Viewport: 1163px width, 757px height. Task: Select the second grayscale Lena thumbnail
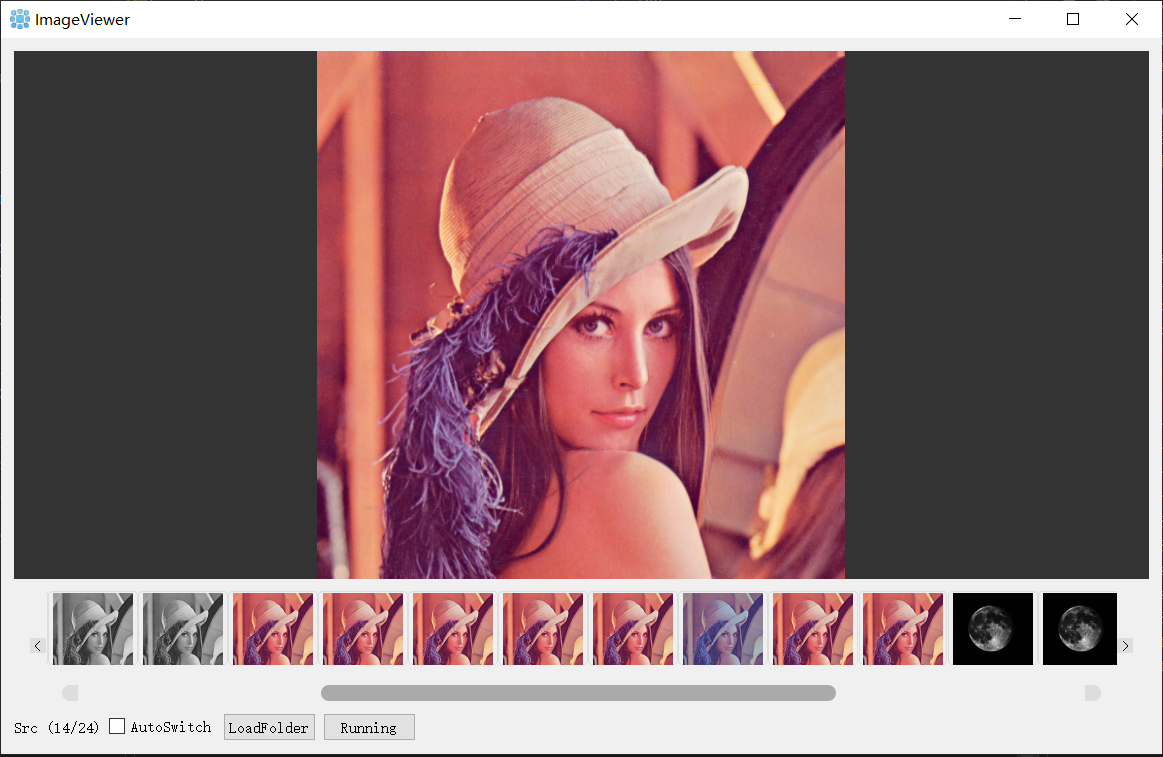(183, 629)
